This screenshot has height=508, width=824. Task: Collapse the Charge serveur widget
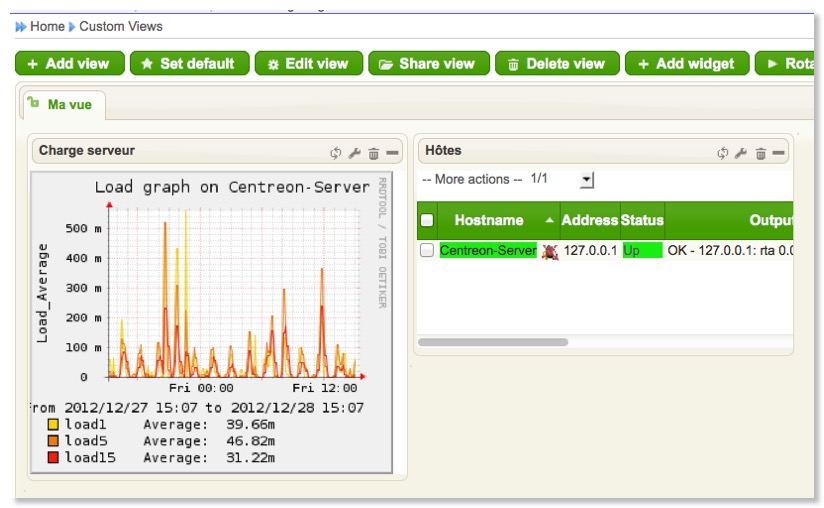point(392,153)
